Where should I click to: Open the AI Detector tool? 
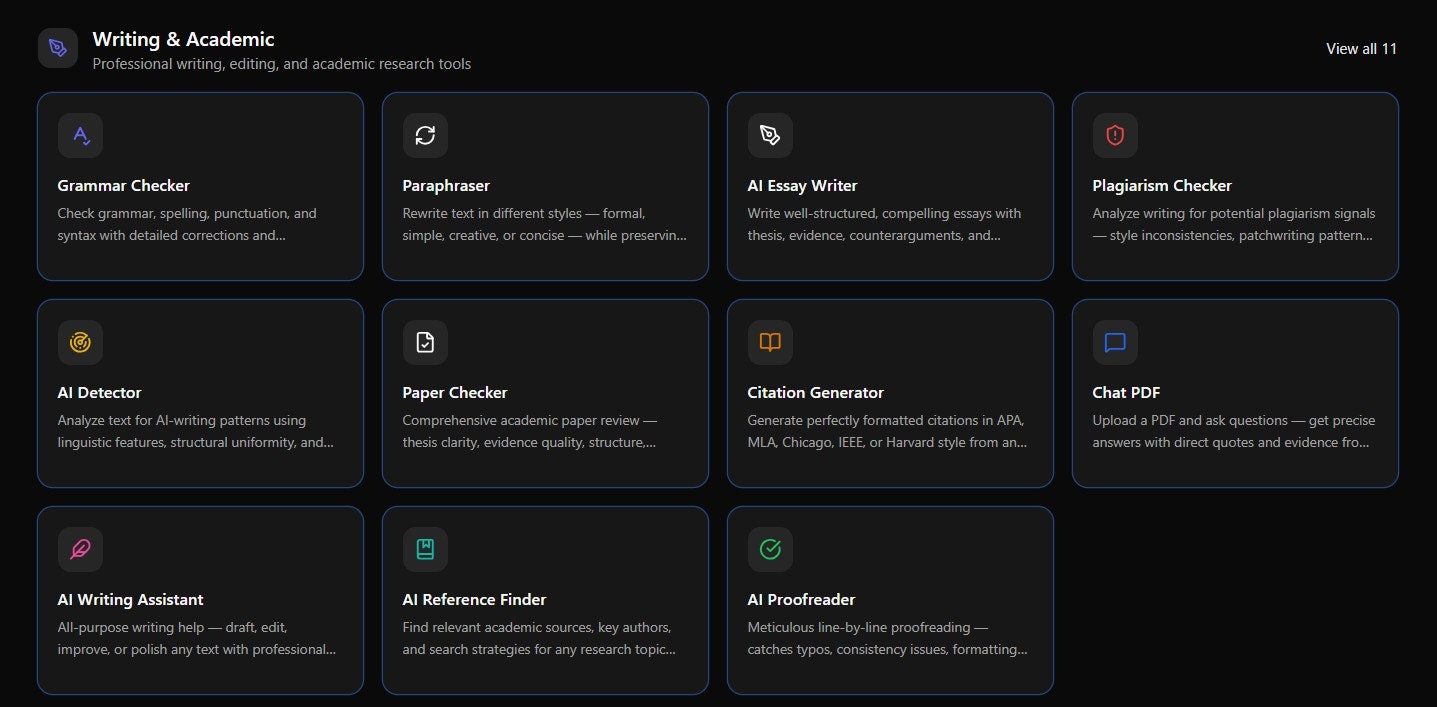point(200,393)
